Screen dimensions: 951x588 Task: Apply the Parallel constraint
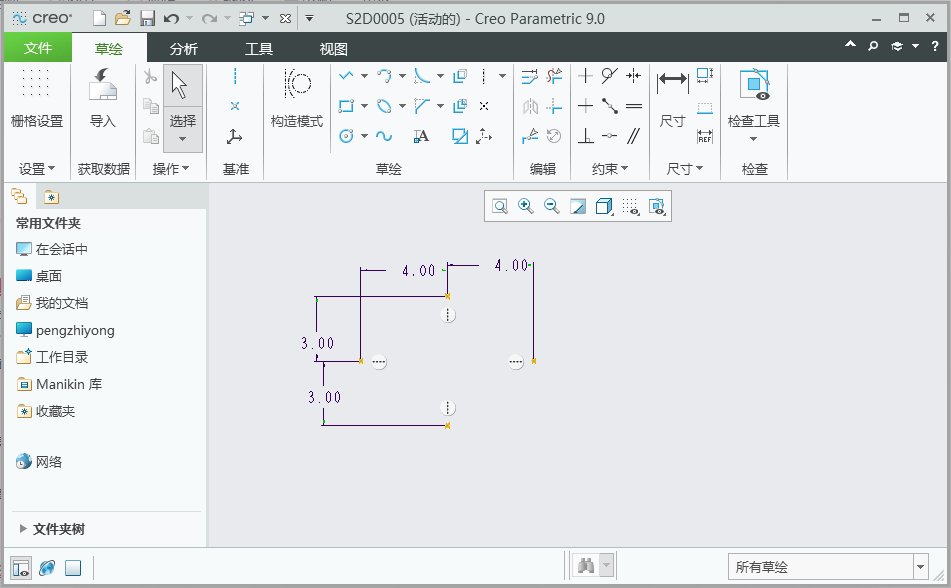click(635, 136)
